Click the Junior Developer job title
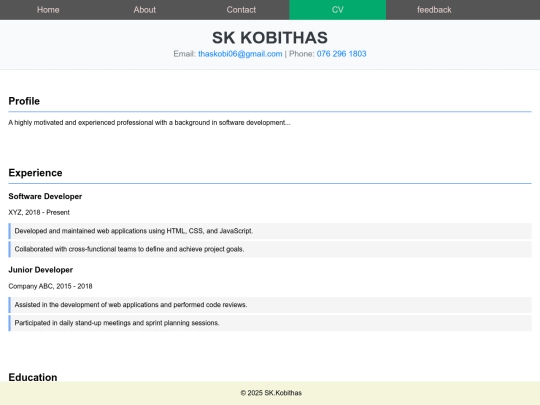 point(41,270)
